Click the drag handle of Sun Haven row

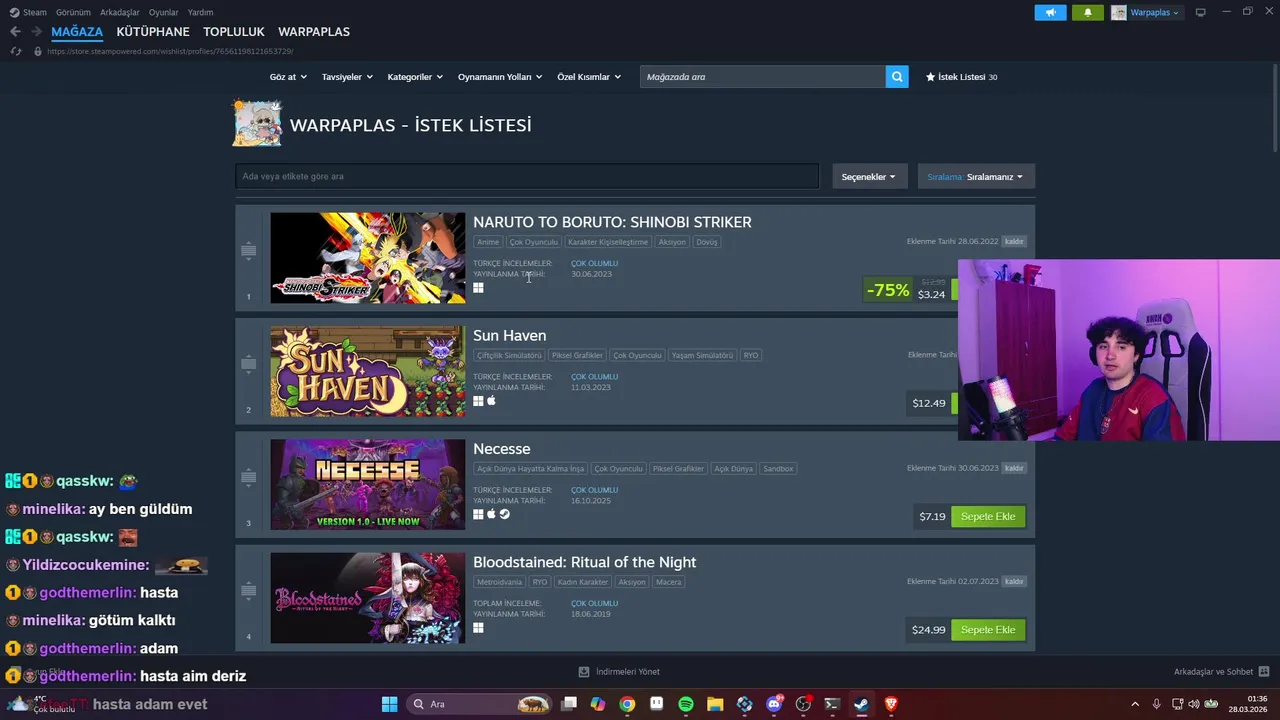pos(248,364)
